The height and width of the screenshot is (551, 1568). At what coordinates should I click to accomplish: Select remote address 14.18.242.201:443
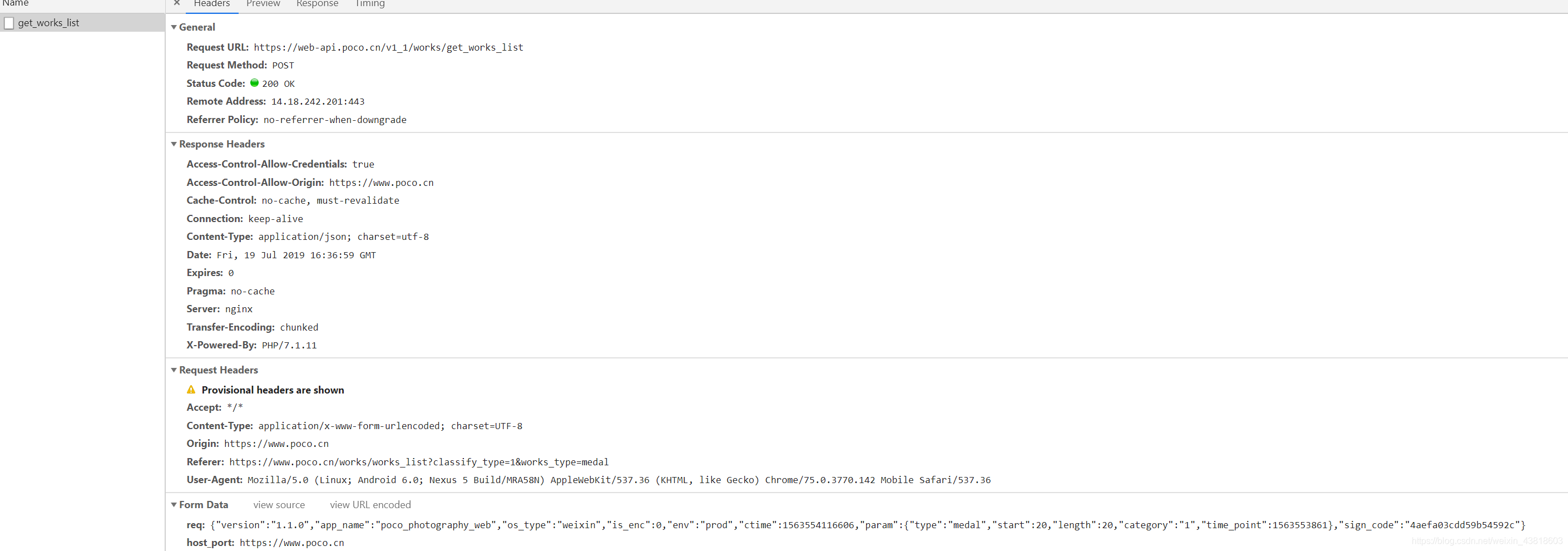pos(318,102)
